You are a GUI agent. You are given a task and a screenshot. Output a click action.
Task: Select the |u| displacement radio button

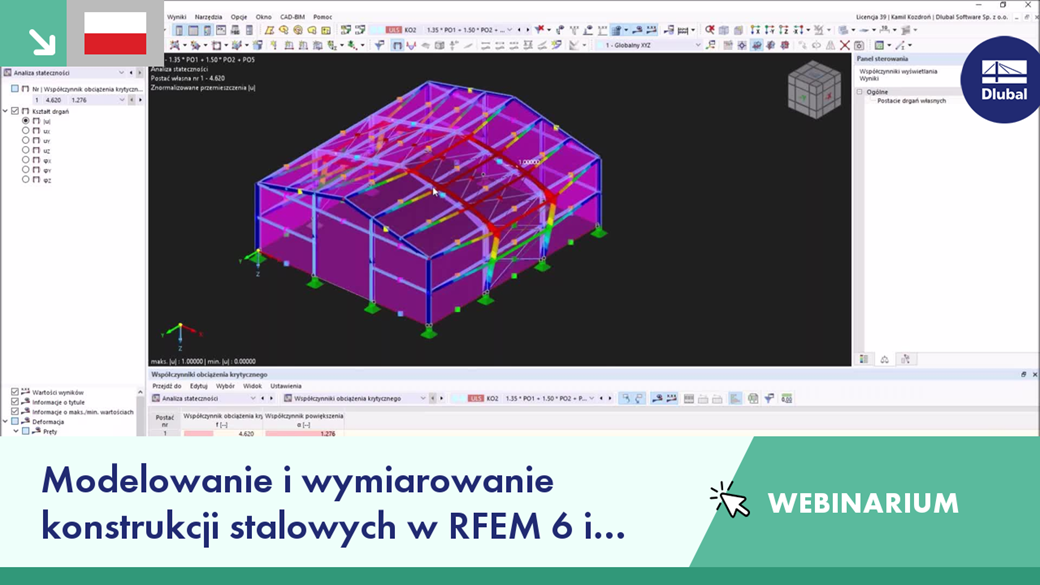click(x=26, y=121)
